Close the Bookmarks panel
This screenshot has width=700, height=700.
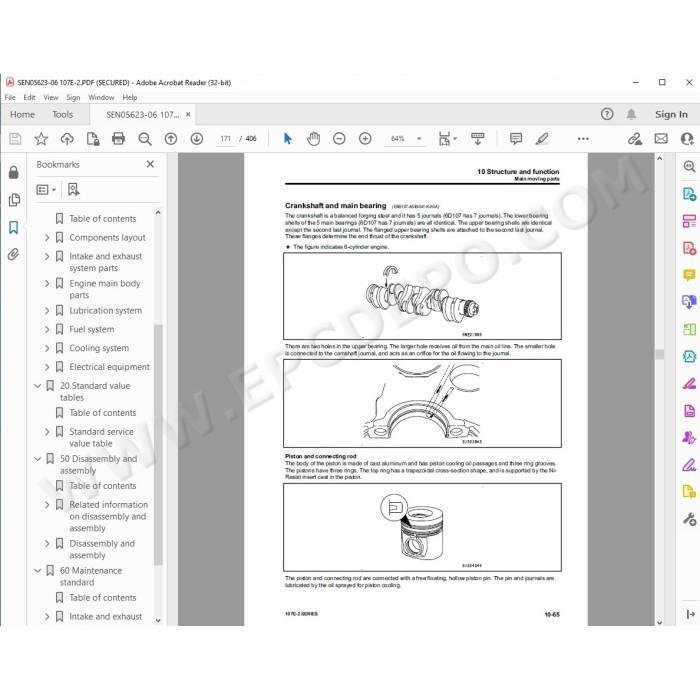point(150,164)
